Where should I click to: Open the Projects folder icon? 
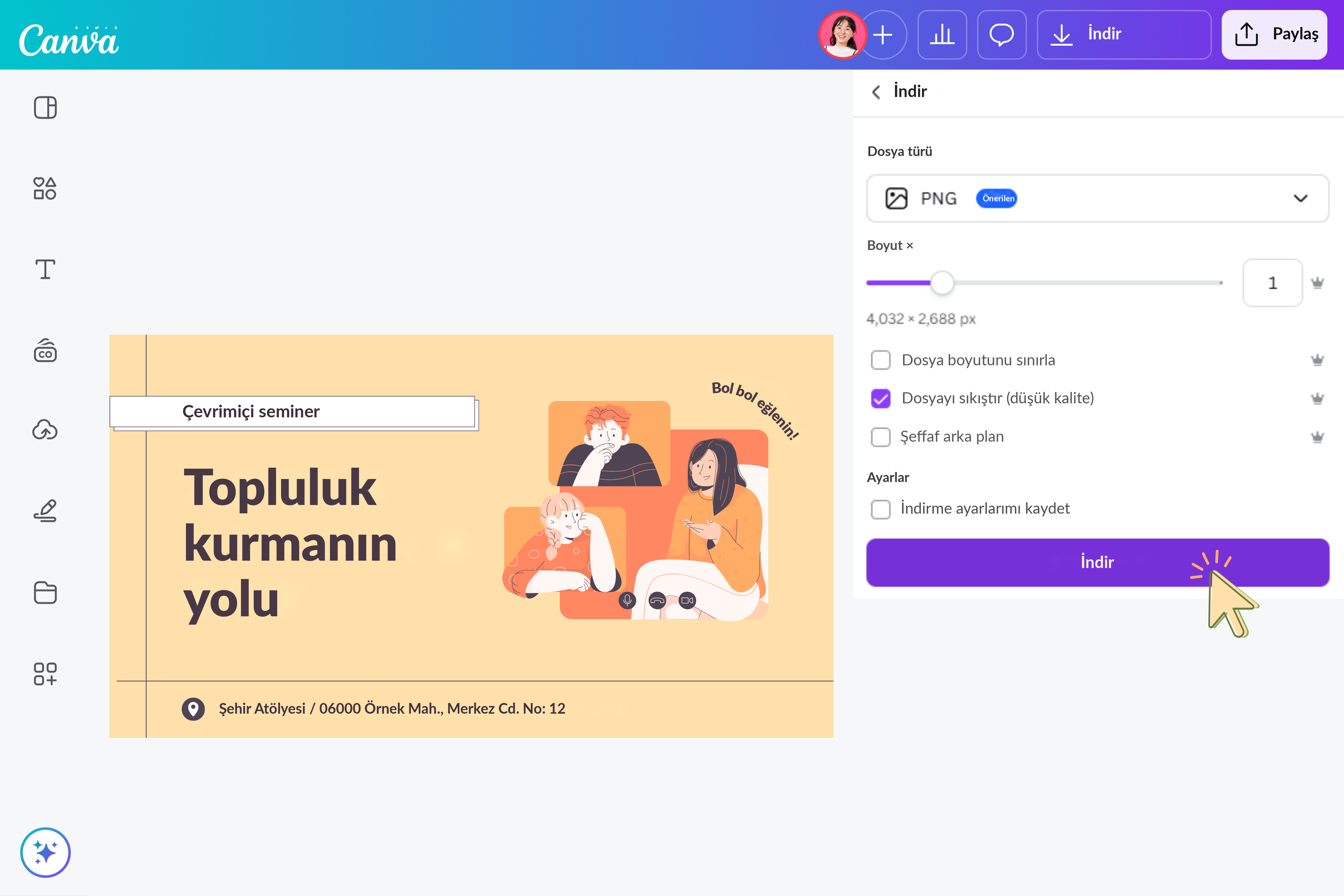pyautogui.click(x=45, y=593)
